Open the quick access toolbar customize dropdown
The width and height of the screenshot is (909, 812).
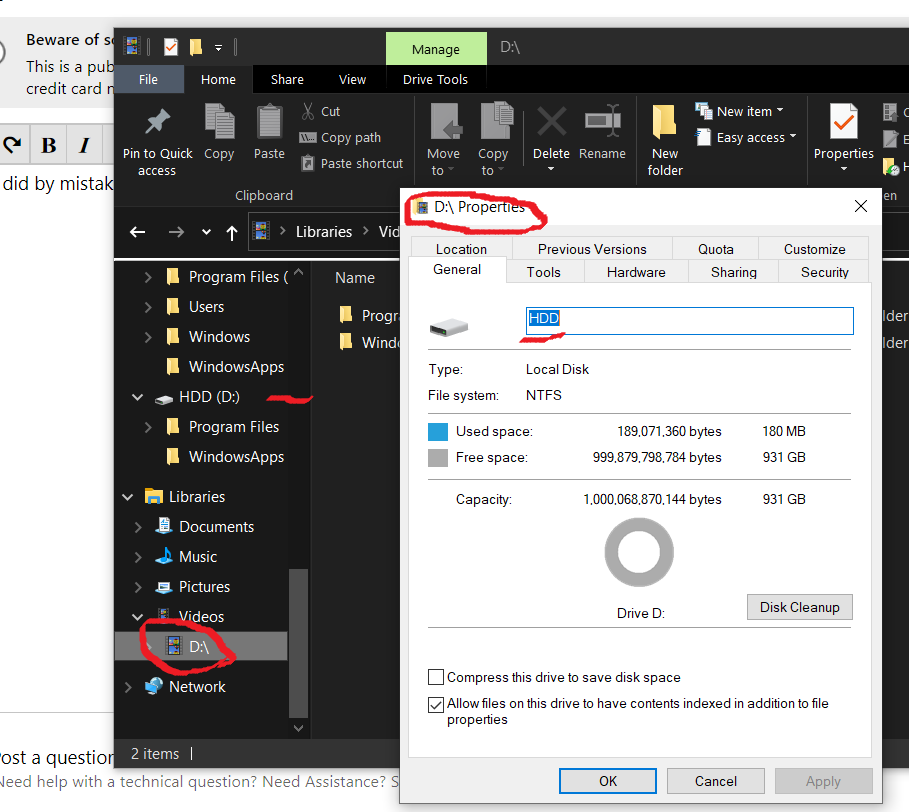click(219, 48)
